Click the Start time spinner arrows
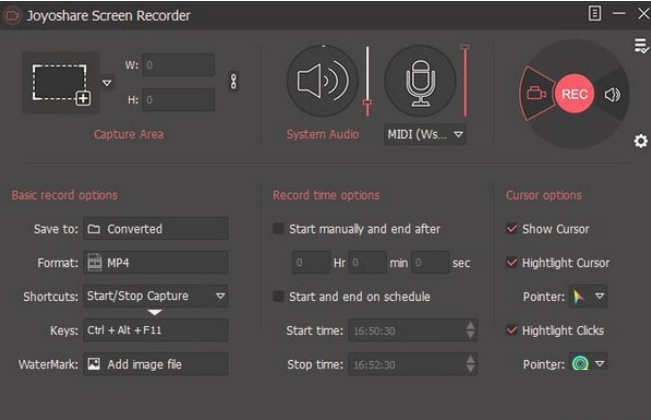 (470, 330)
